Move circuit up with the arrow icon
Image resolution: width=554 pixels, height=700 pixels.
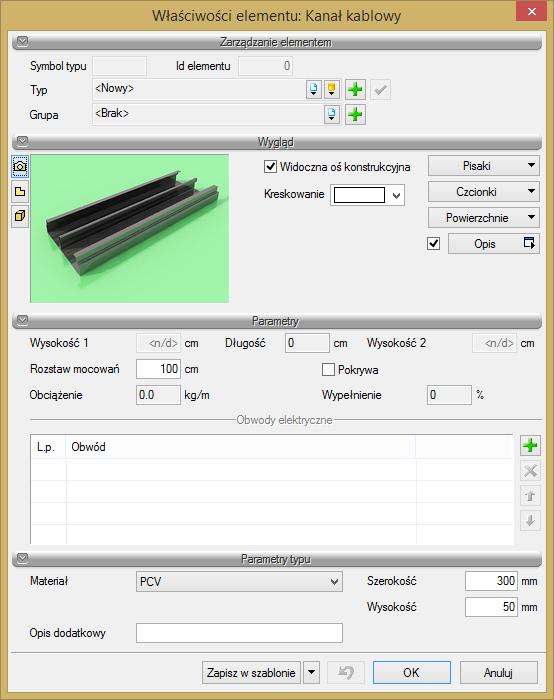tap(530, 496)
